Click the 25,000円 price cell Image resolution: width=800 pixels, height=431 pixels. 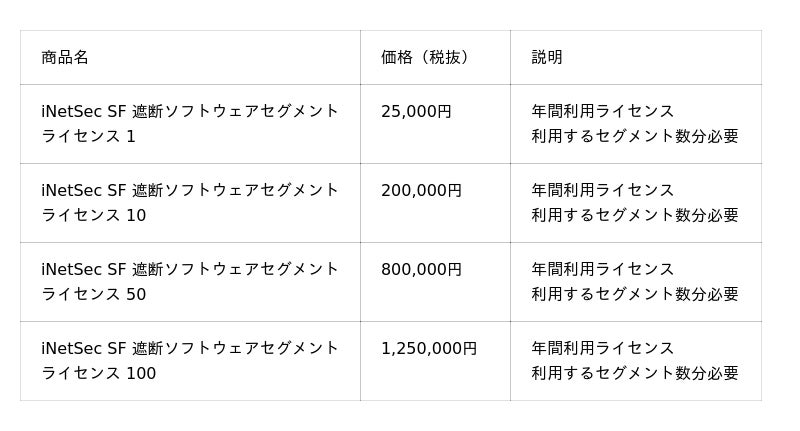tap(416, 111)
